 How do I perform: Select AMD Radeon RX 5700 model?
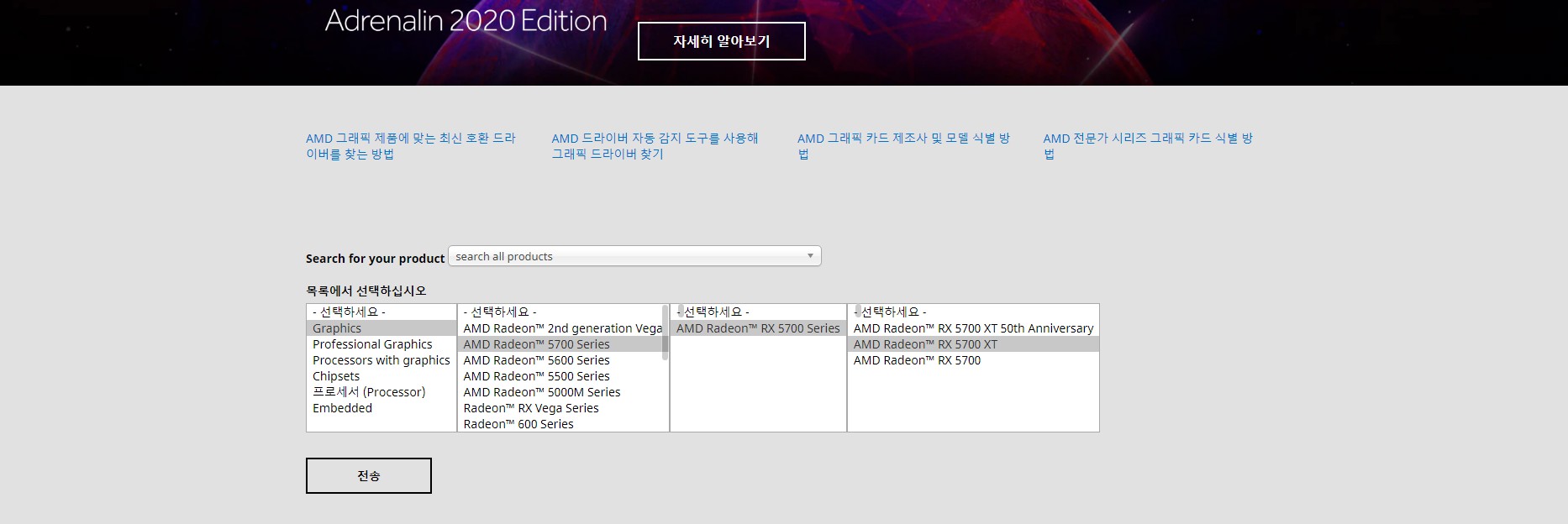tap(973, 360)
